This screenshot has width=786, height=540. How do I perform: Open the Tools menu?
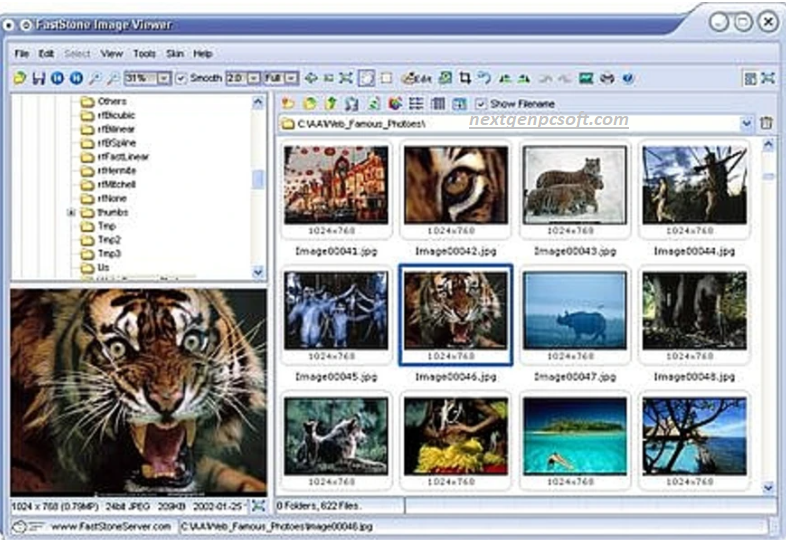pos(144,53)
